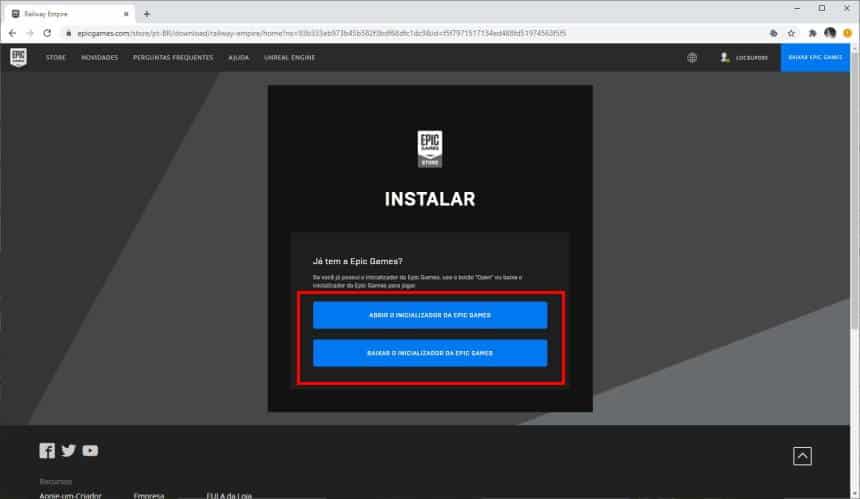Viewport: 860px width, 499px height.
Task: Click the Epic Games logo in navbar
Action: (19, 57)
